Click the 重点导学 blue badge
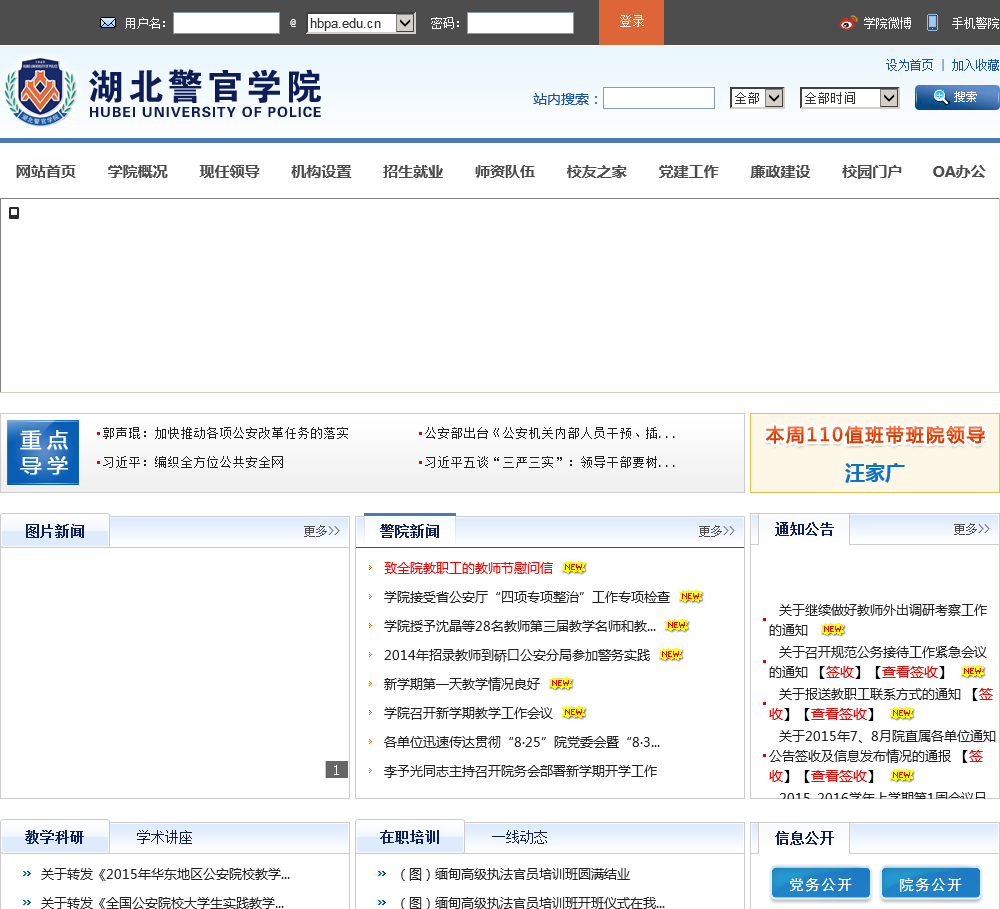 click(x=43, y=452)
